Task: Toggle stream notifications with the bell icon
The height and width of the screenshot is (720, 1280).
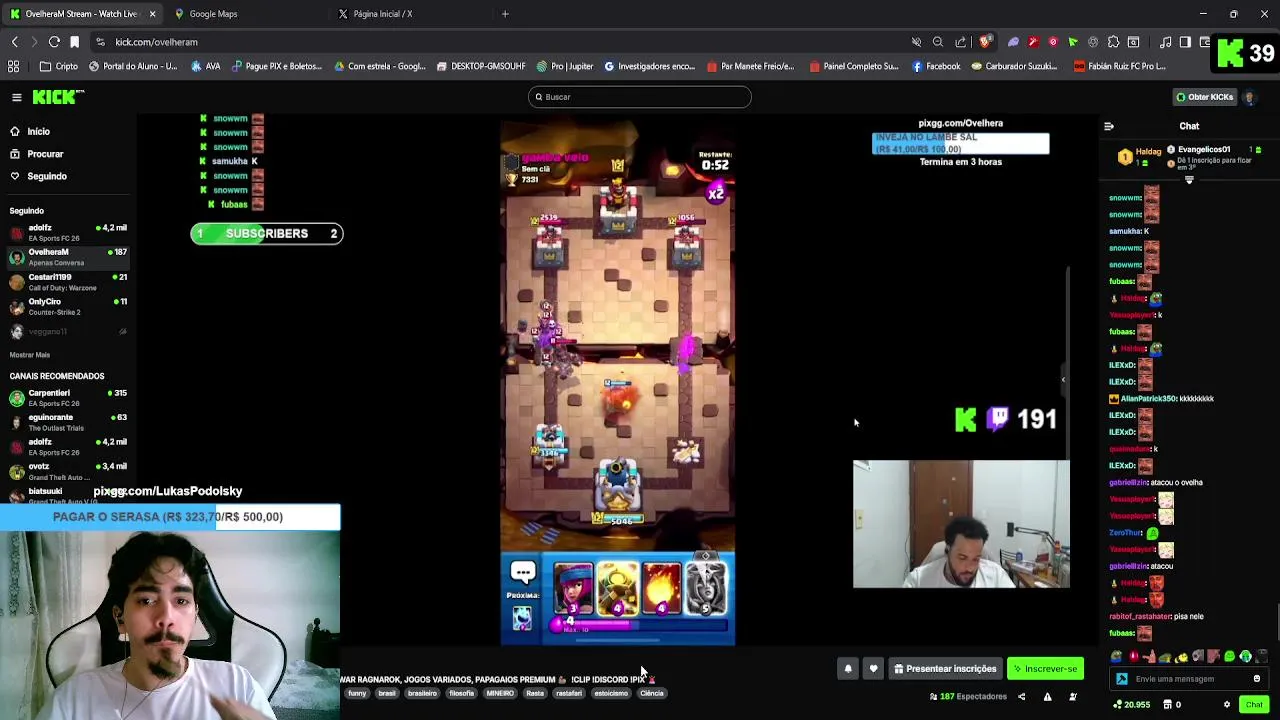Action: pyautogui.click(x=848, y=669)
